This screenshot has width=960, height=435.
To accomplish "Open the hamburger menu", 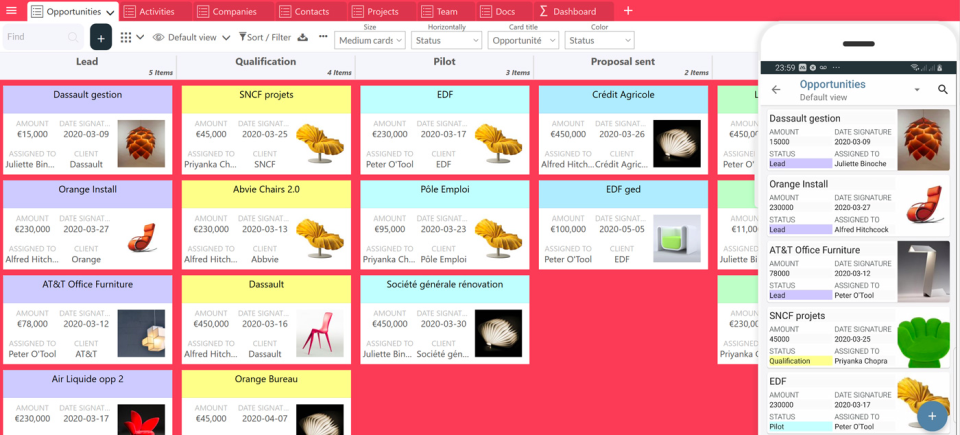I will [11, 11].
